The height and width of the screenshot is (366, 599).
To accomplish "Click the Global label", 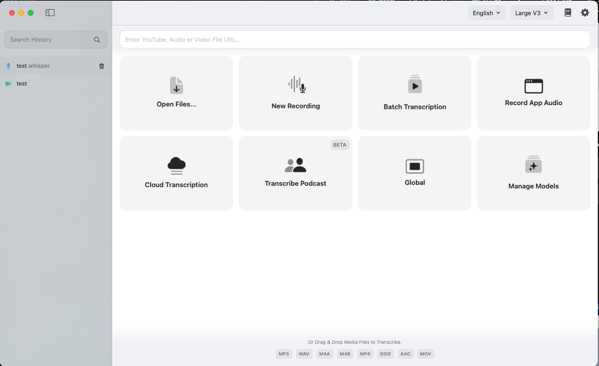I will pos(415,183).
